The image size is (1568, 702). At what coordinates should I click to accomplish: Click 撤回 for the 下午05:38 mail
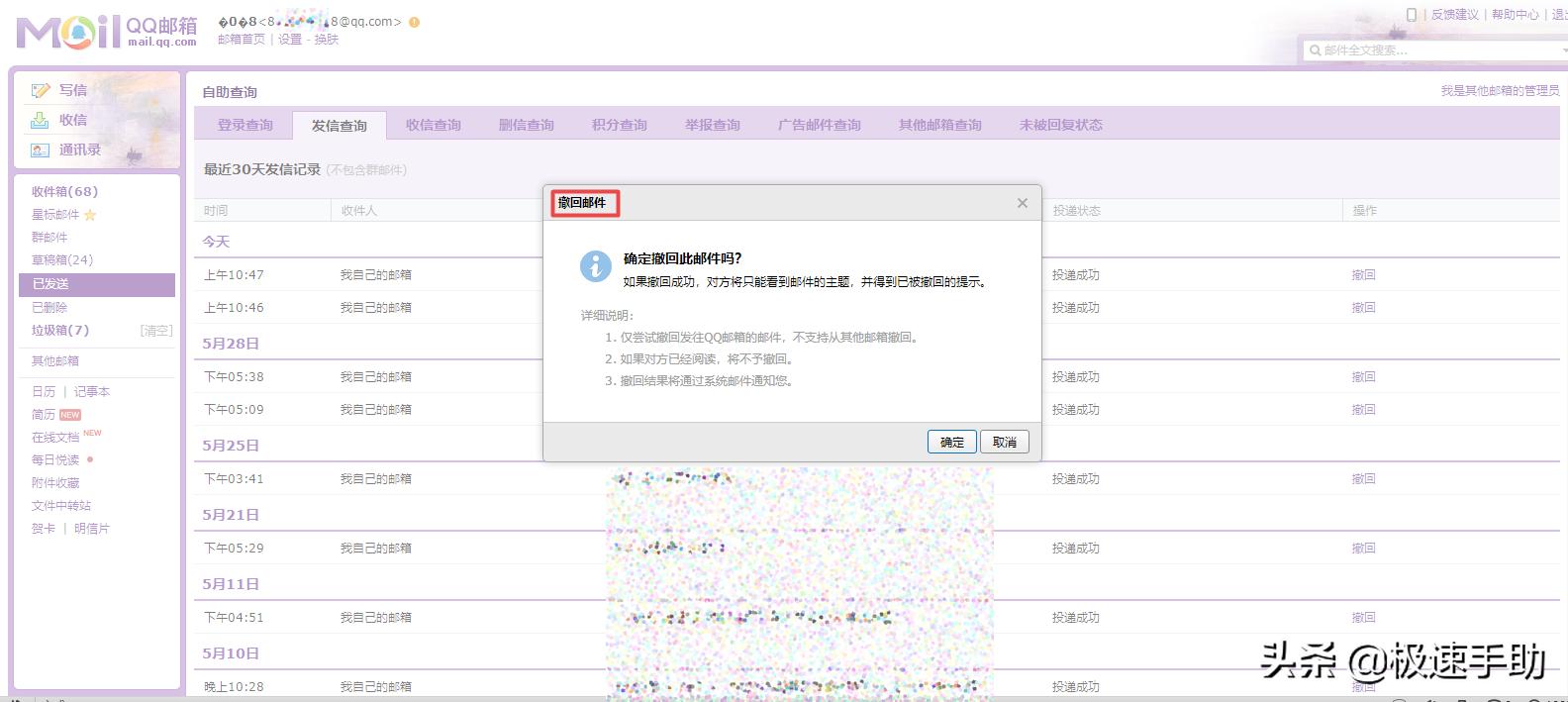point(1364,377)
